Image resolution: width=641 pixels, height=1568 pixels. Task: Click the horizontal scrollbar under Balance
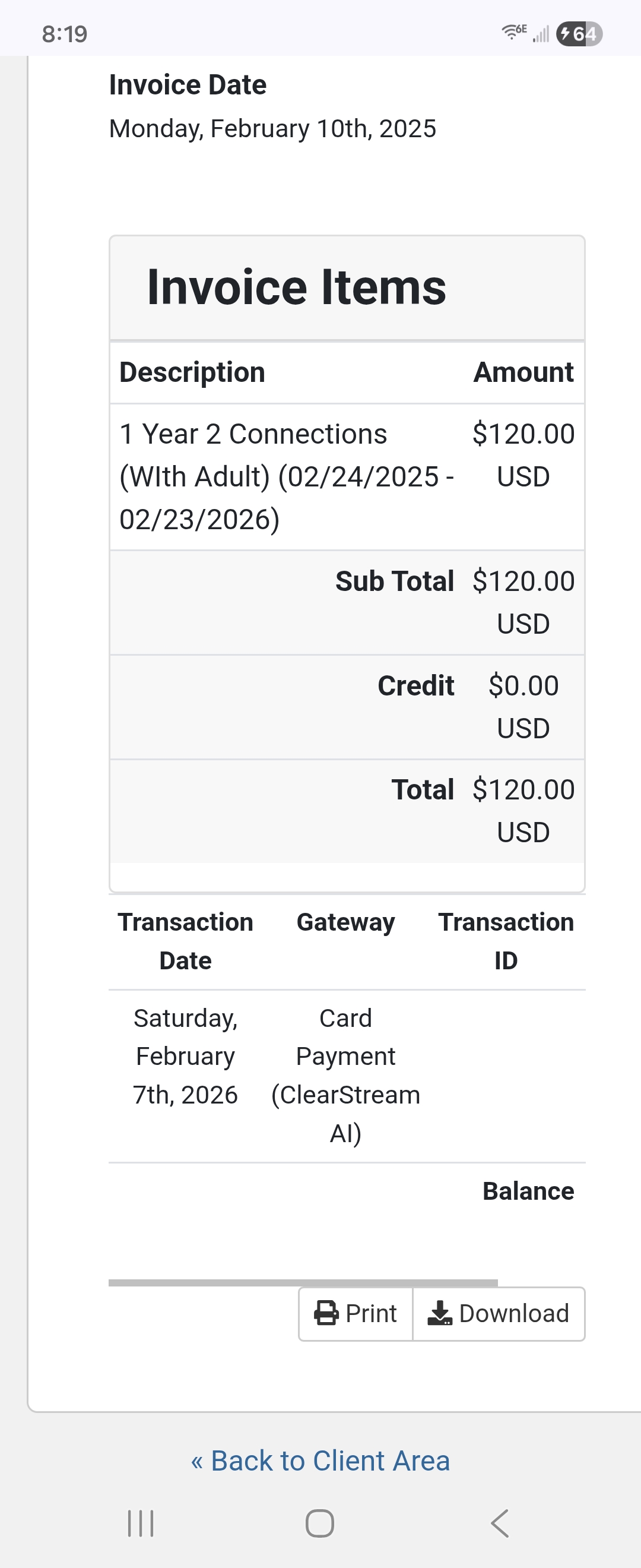point(303,1282)
